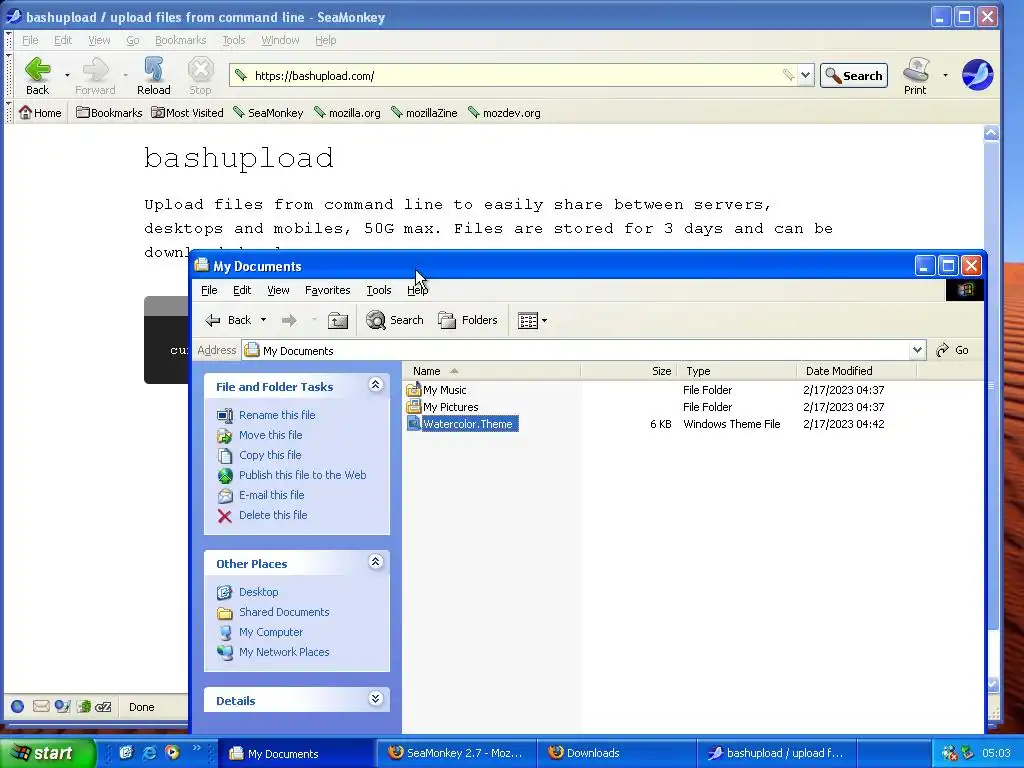The image size is (1024, 768).
Task: Click the SeaMonkey URL address field
Action: pyautogui.click(x=516, y=76)
